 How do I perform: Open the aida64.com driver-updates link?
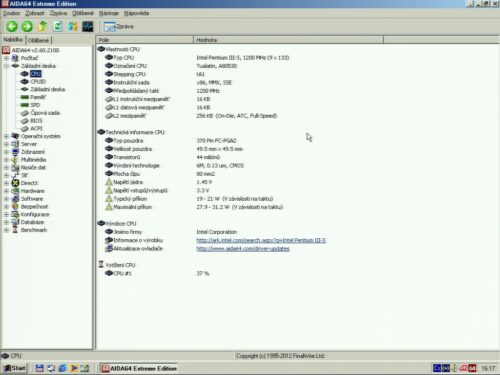243,249
